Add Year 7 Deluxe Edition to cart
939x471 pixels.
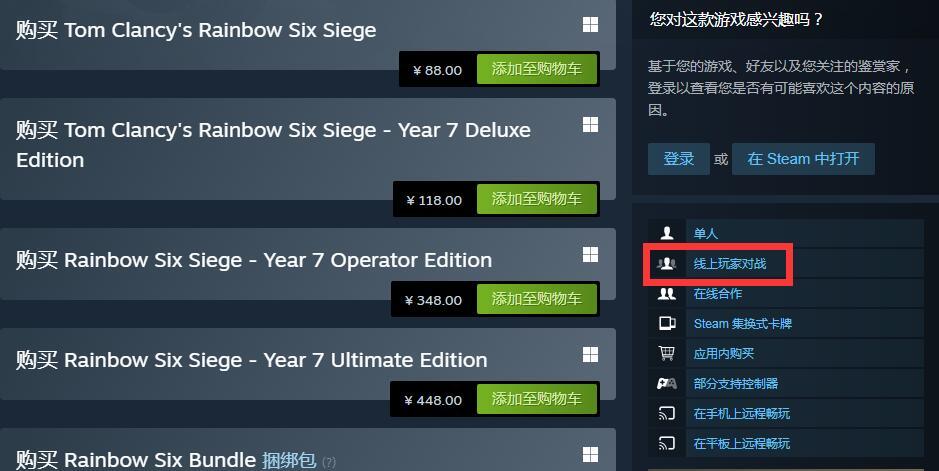tap(537, 199)
